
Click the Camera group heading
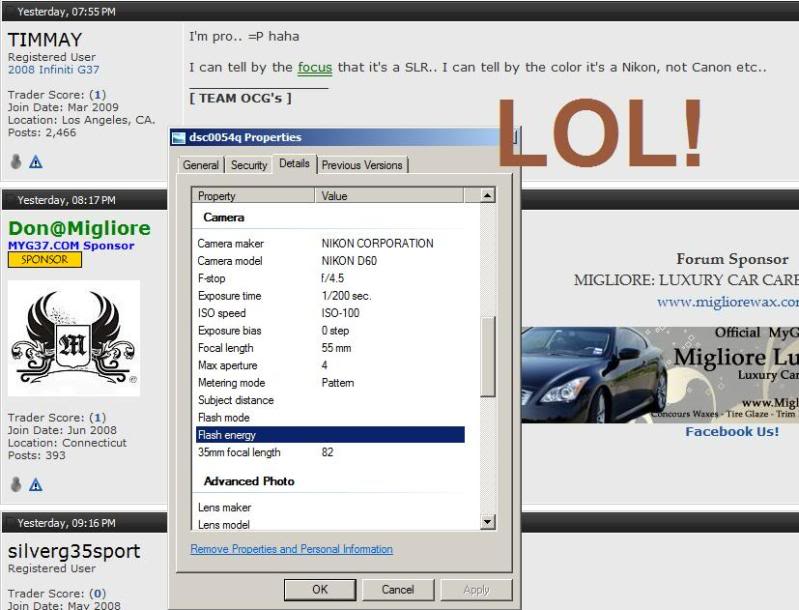tap(224, 218)
